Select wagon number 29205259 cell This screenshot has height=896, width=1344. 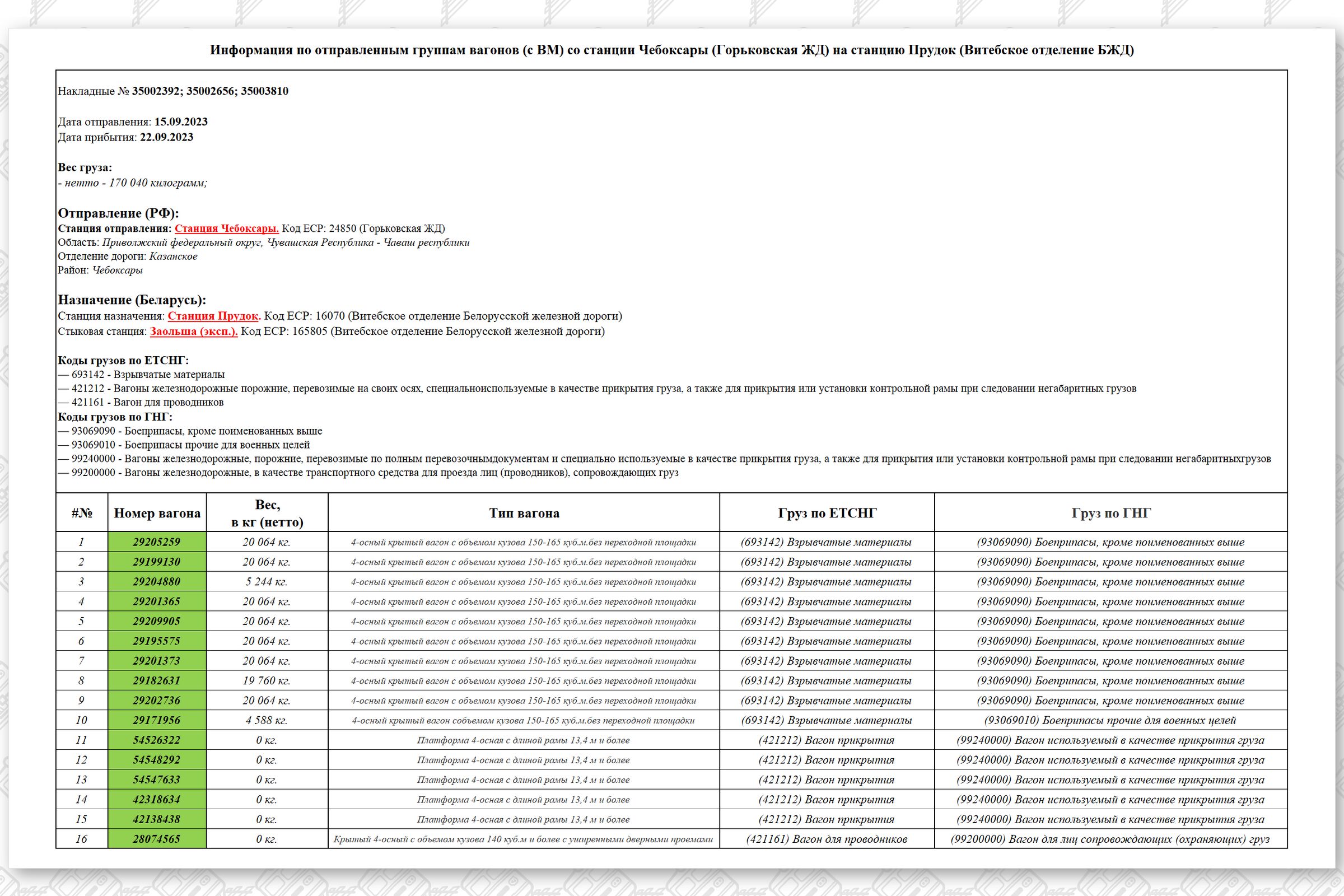pyautogui.click(x=157, y=542)
